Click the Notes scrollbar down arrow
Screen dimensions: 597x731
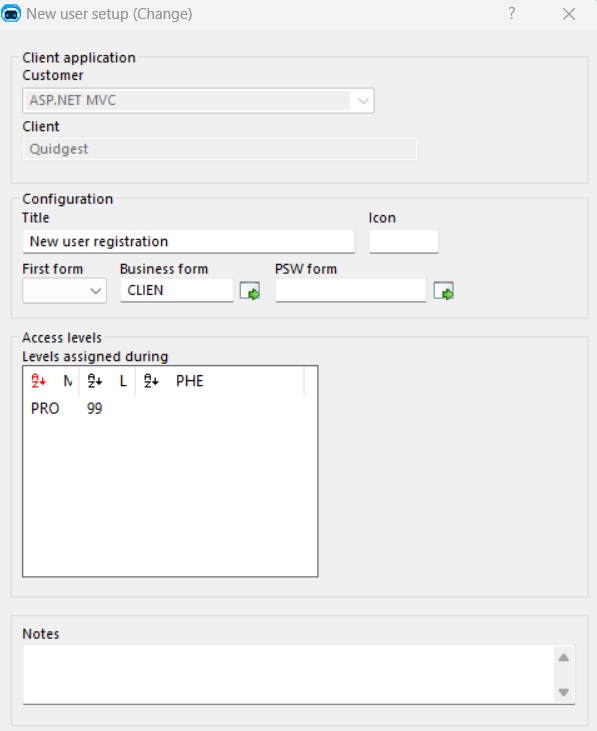point(563,692)
